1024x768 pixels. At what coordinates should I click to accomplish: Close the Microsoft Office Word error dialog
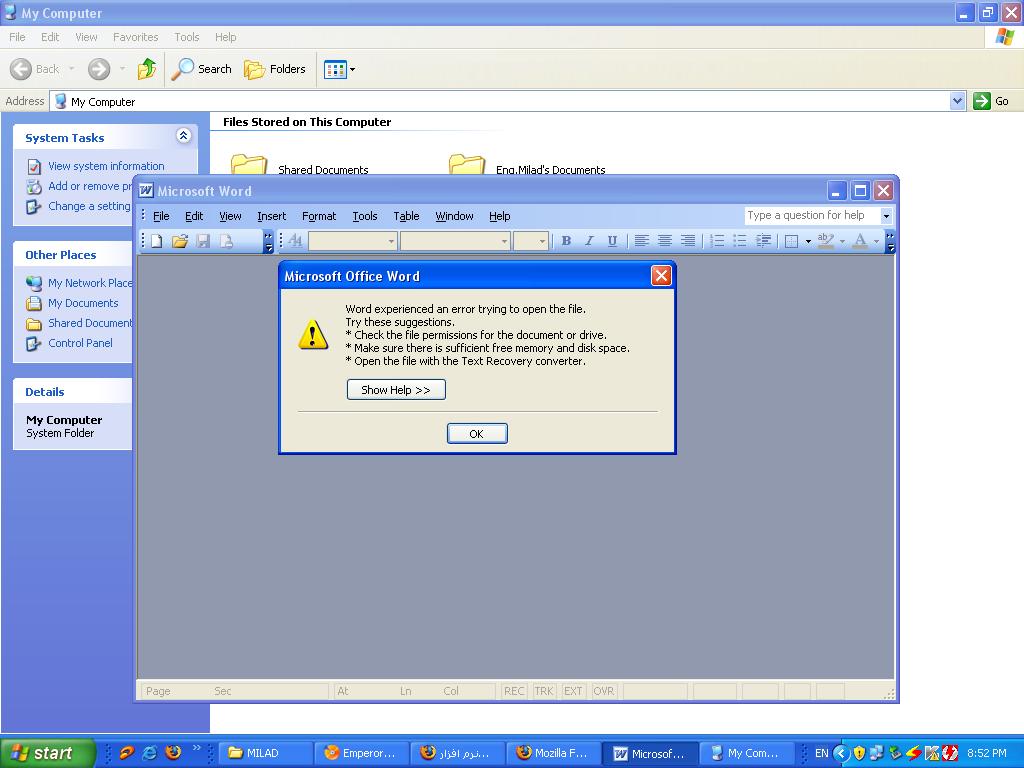(661, 276)
